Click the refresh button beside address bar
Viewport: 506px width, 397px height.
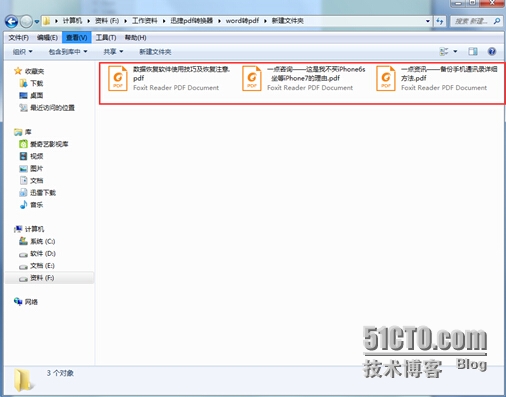pos(440,22)
